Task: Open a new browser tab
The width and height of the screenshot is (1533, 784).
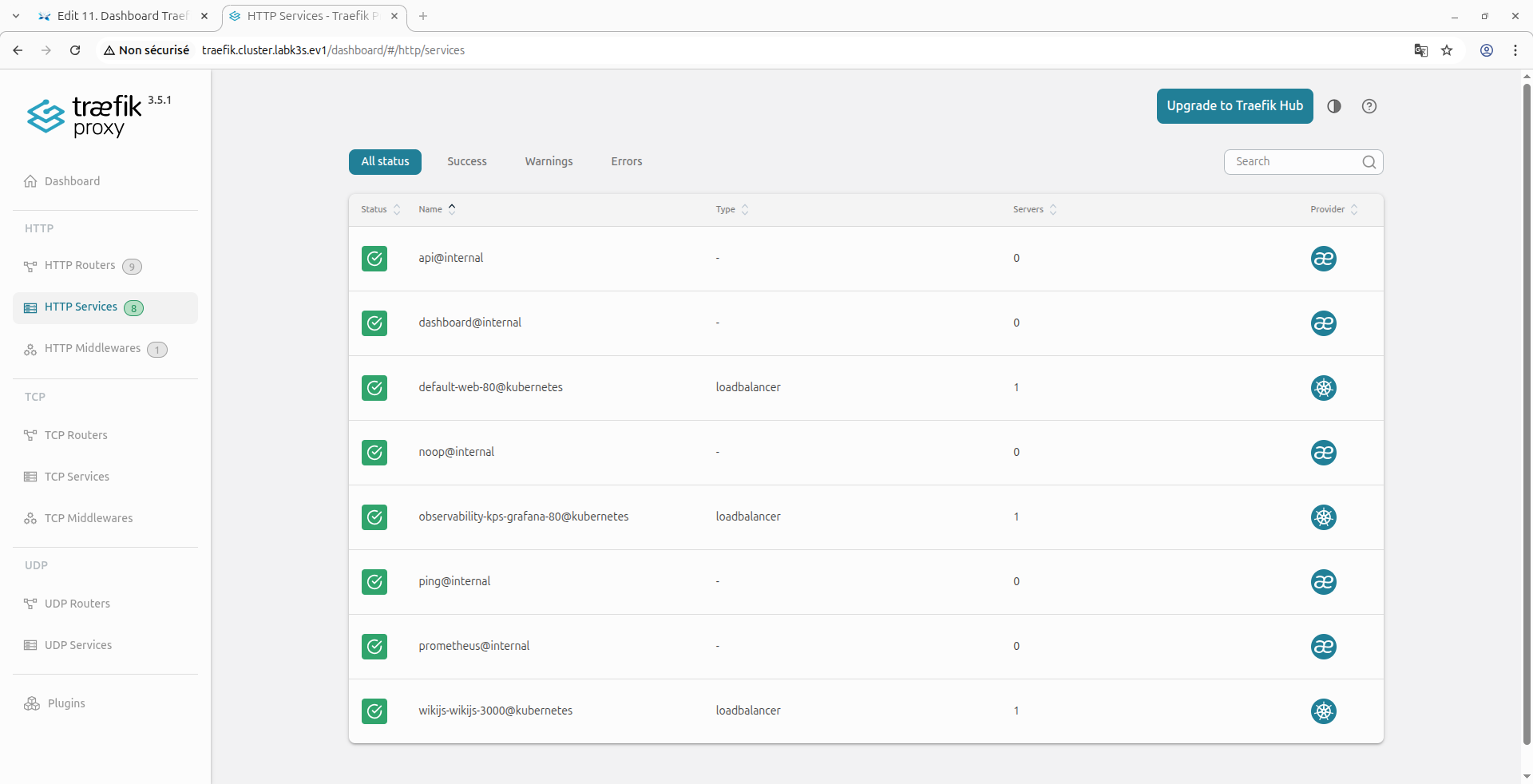Action: point(423,16)
